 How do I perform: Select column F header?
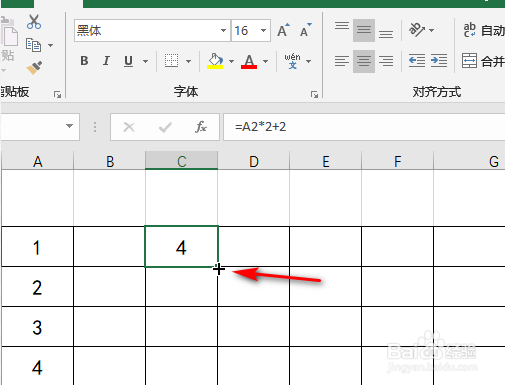click(x=397, y=161)
